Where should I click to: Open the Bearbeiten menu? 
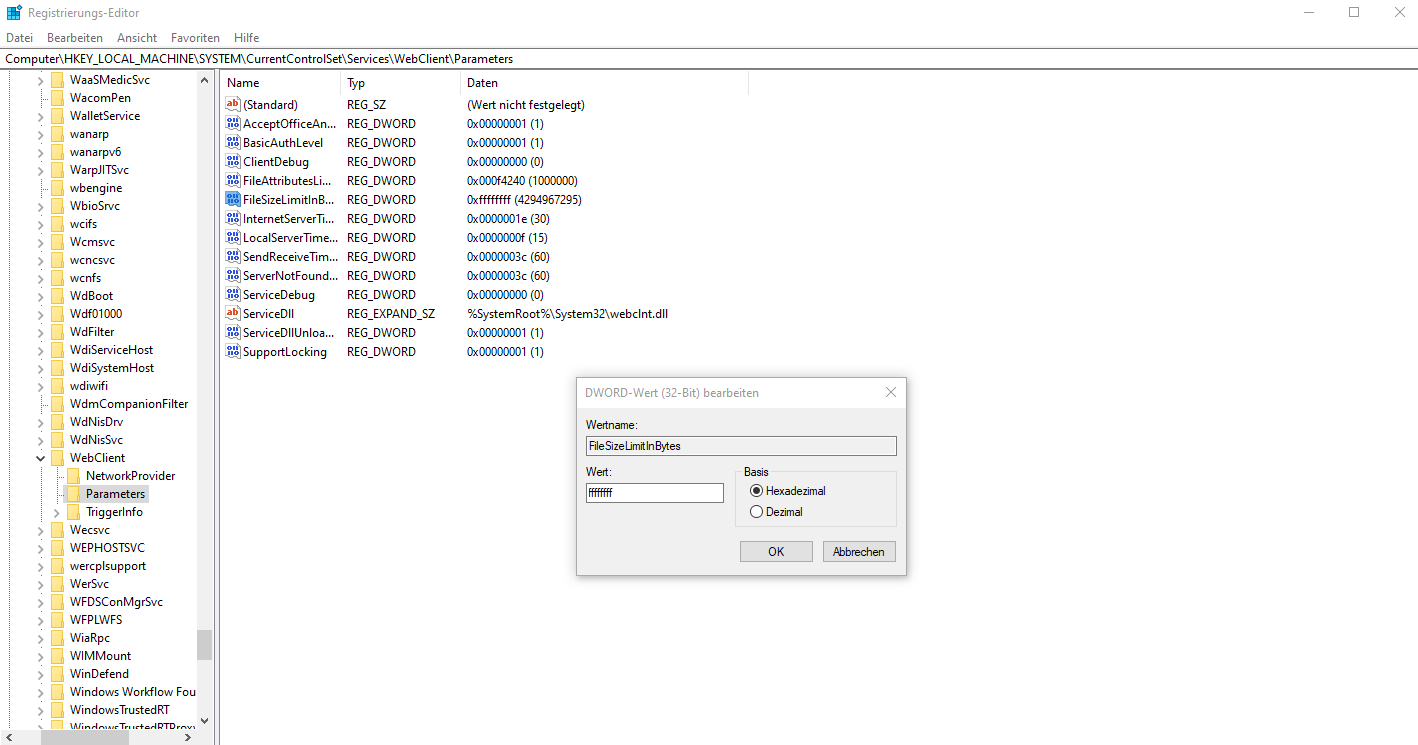75,38
